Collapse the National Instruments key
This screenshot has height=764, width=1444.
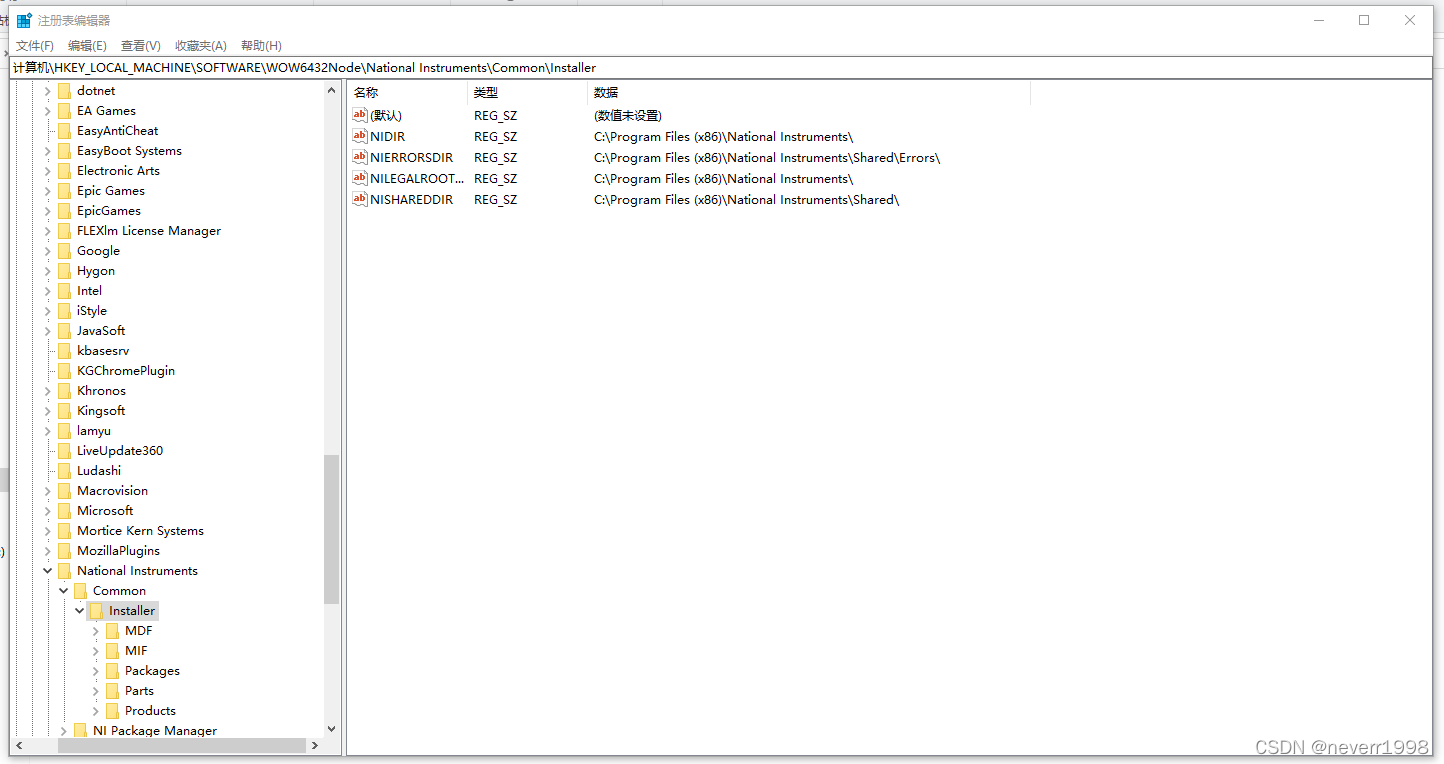click(47, 571)
